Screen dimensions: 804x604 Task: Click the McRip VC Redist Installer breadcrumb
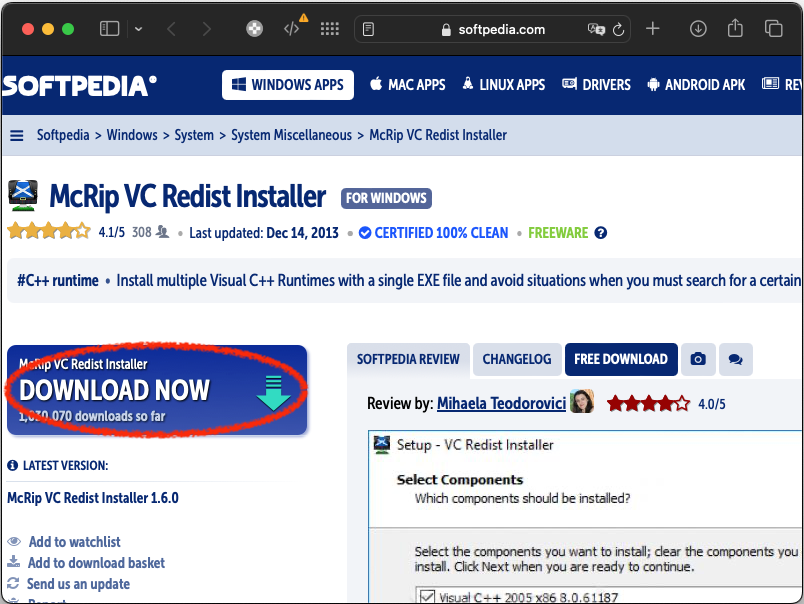438,135
